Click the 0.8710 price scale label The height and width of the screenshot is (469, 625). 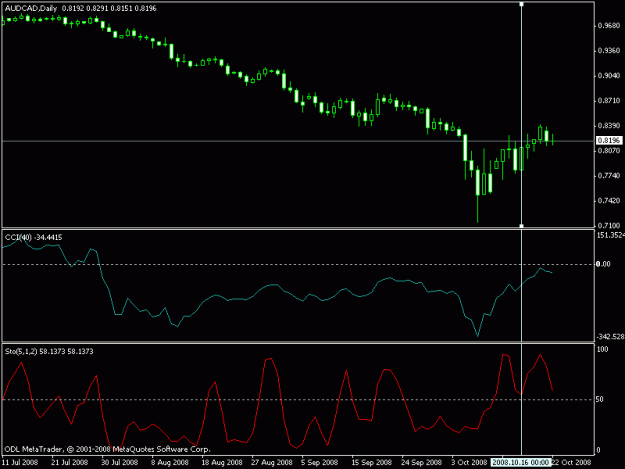coord(609,101)
